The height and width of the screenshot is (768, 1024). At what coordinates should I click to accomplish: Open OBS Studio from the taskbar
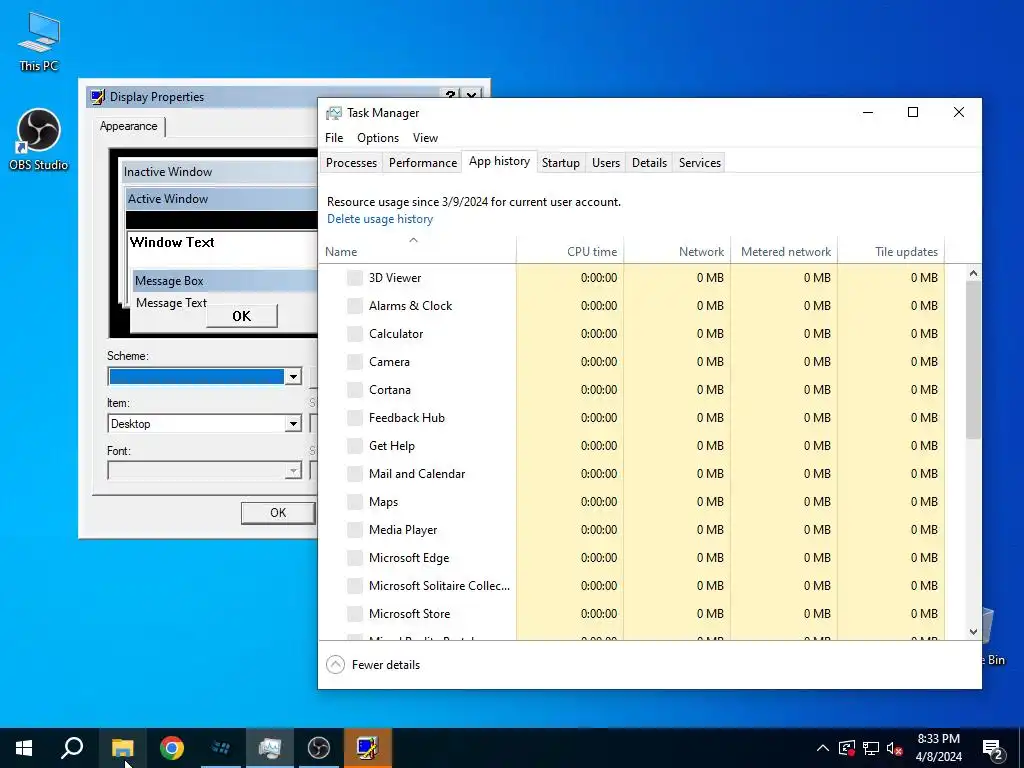click(x=319, y=748)
